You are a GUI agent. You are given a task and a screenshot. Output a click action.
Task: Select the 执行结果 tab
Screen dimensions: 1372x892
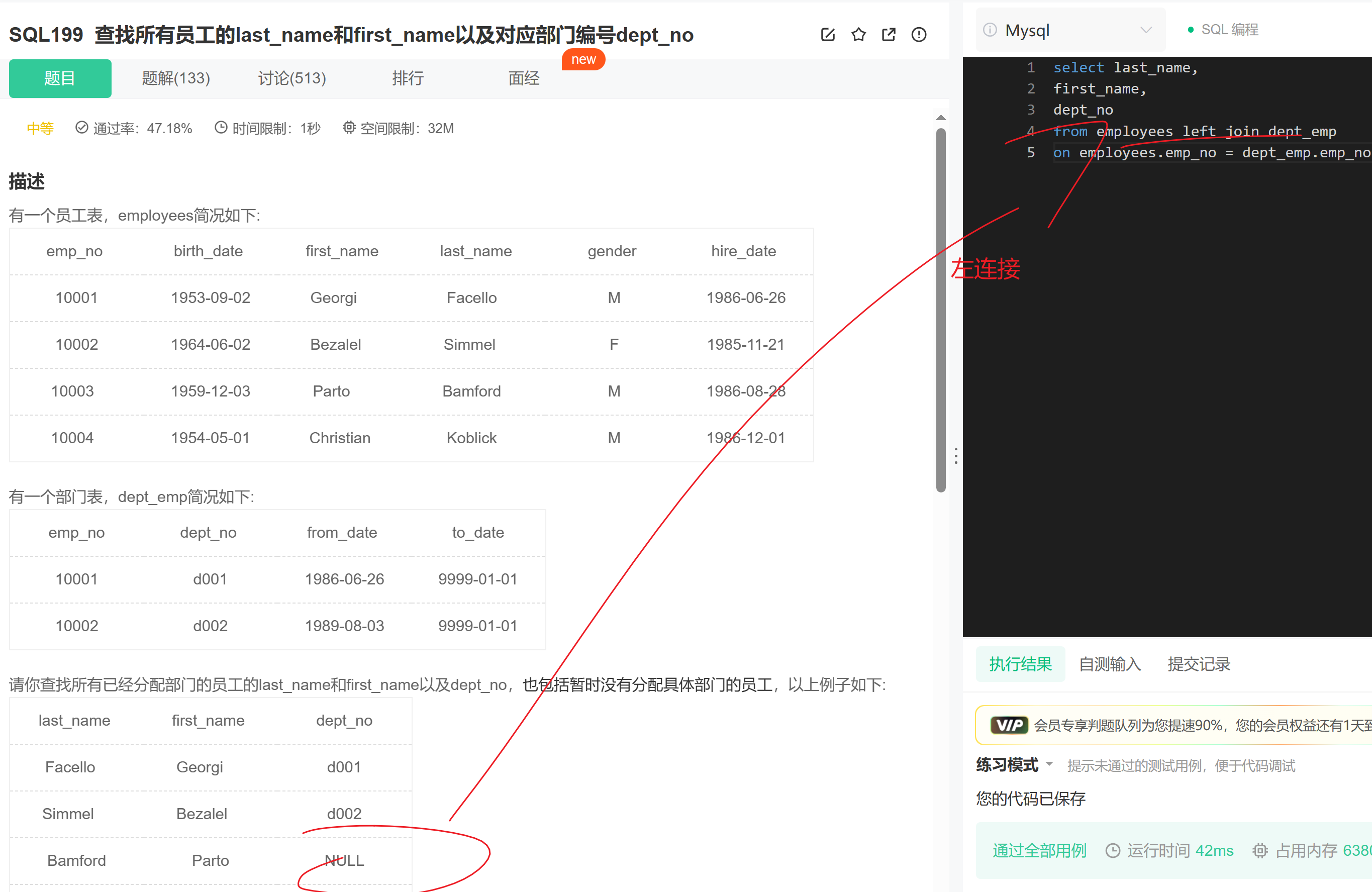coord(1020,664)
